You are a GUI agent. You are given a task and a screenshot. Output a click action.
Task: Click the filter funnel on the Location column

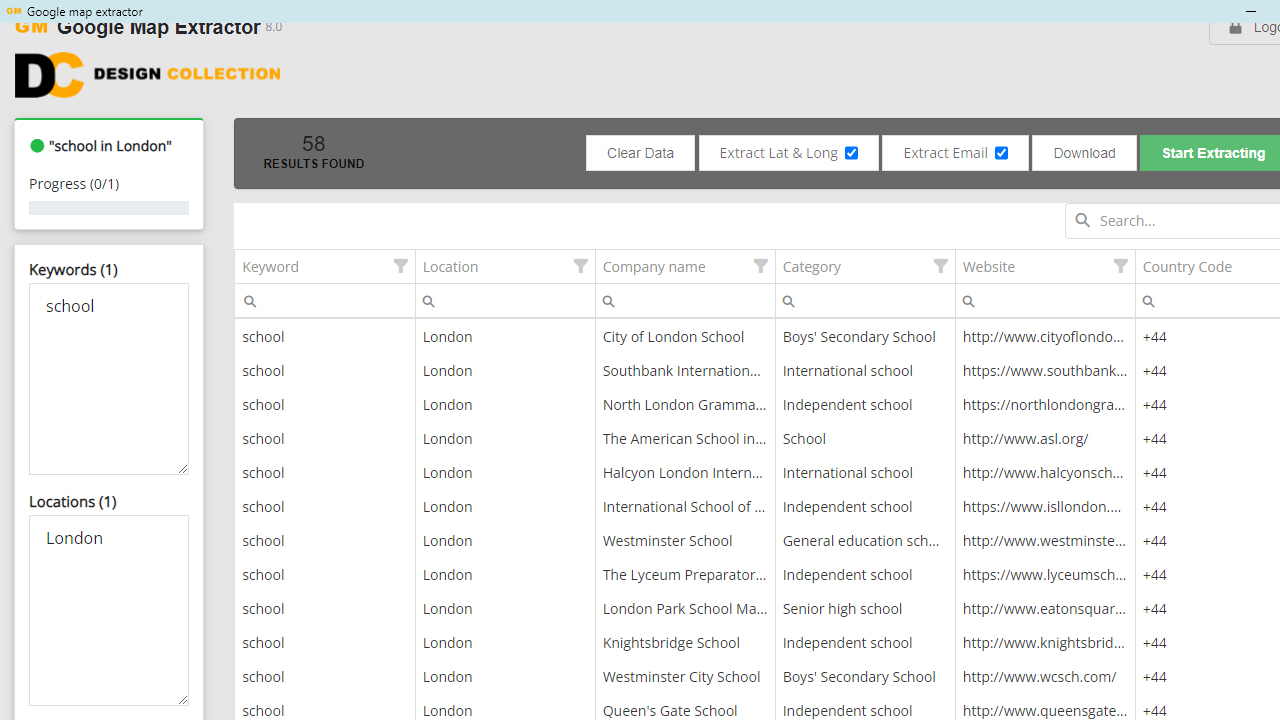click(580, 266)
